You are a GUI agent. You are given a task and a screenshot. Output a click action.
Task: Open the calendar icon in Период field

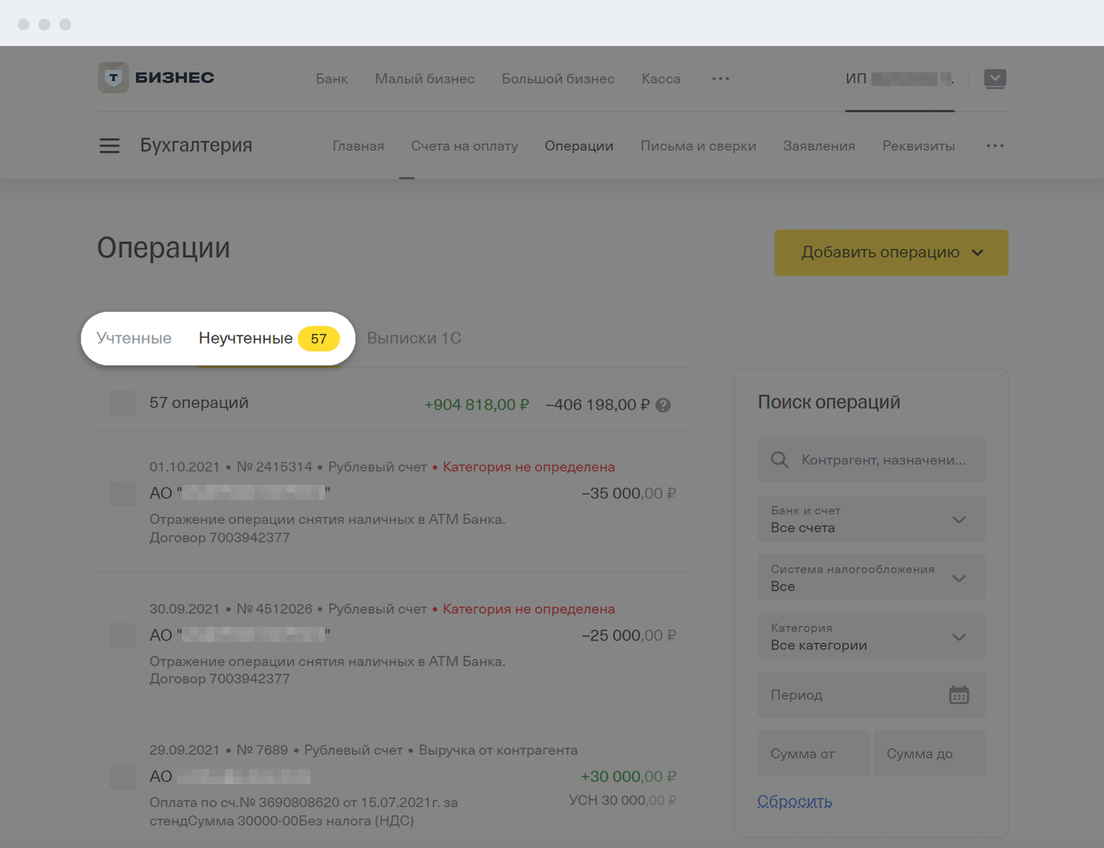958,695
